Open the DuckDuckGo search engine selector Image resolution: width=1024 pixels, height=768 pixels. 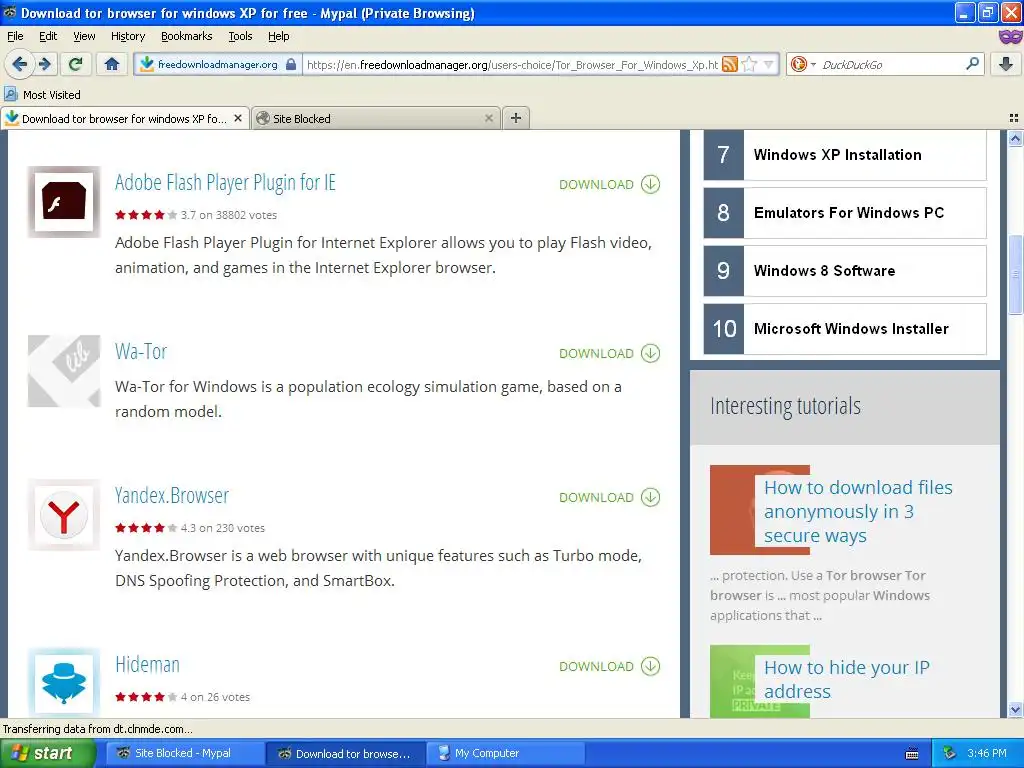803,64
